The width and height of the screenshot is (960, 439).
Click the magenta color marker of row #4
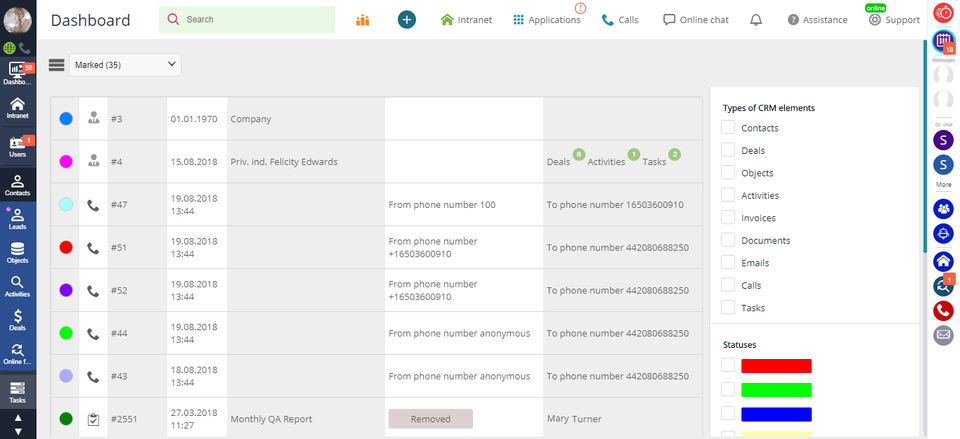(66, 162)
